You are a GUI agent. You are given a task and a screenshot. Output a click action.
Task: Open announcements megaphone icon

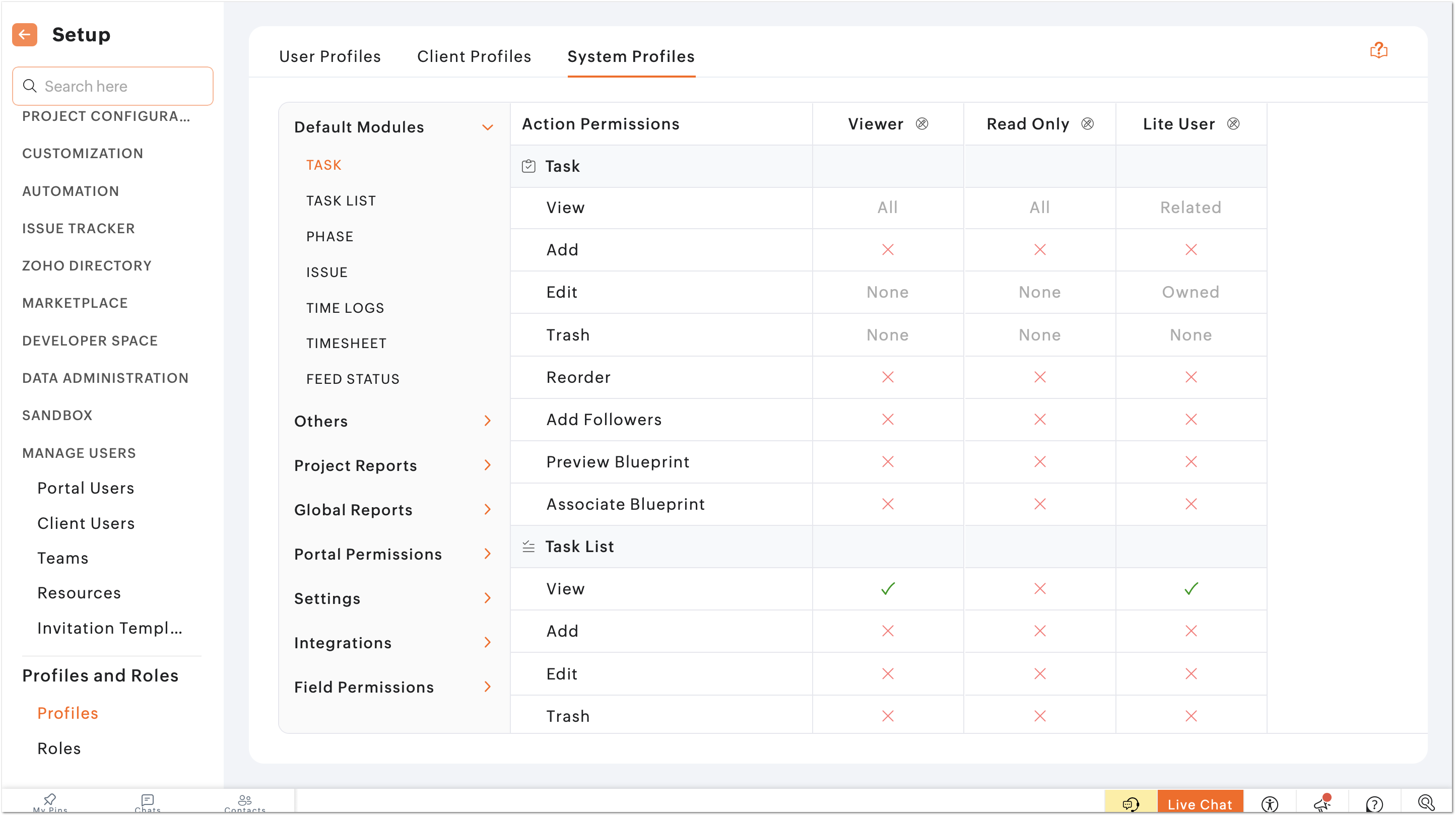[x=1322, y=803]
